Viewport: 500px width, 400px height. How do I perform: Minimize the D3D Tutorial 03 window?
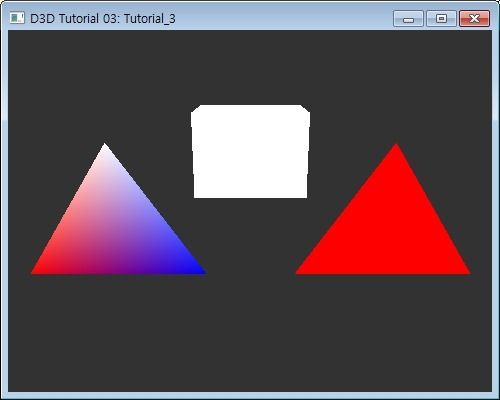tap(408, 18)
